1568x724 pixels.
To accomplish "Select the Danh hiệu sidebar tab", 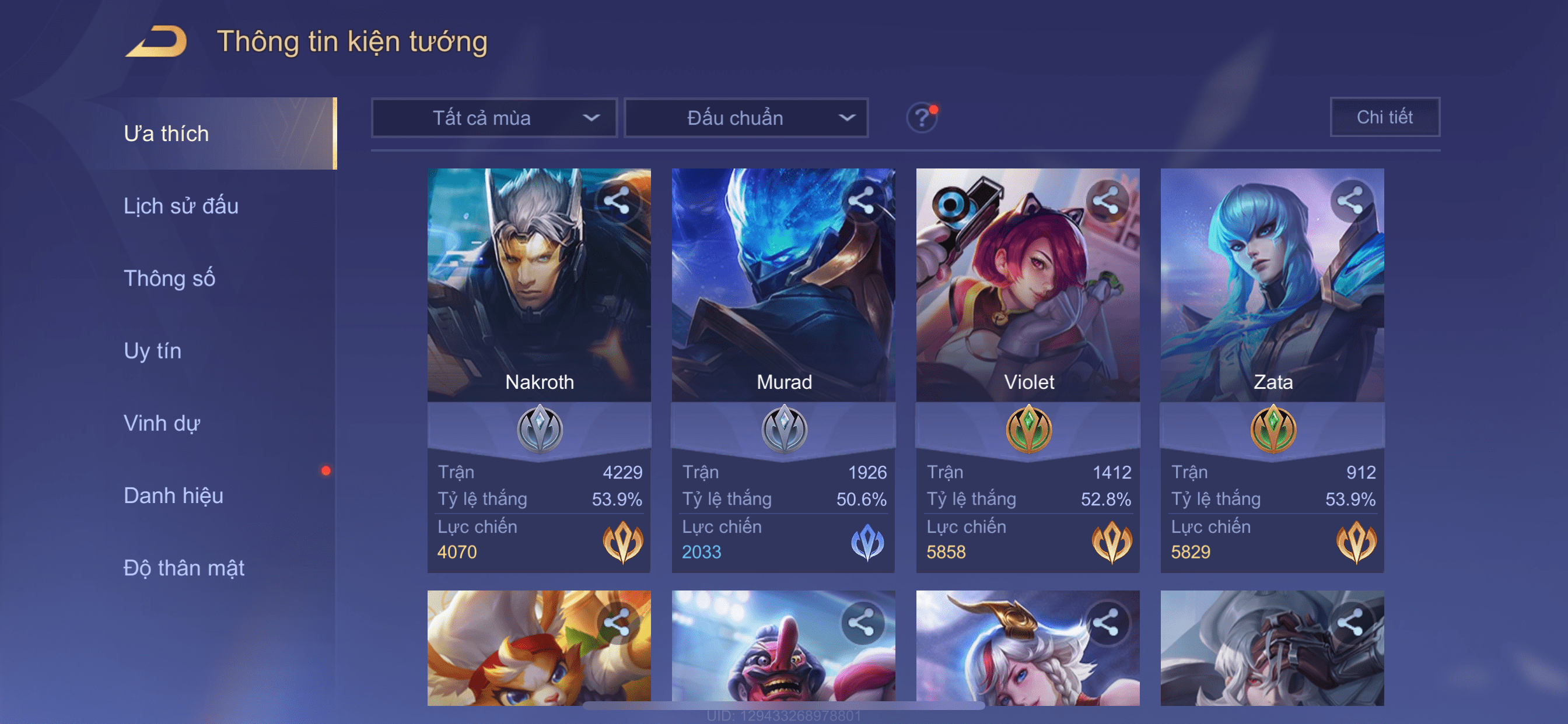I will click(x=173, y=495).
